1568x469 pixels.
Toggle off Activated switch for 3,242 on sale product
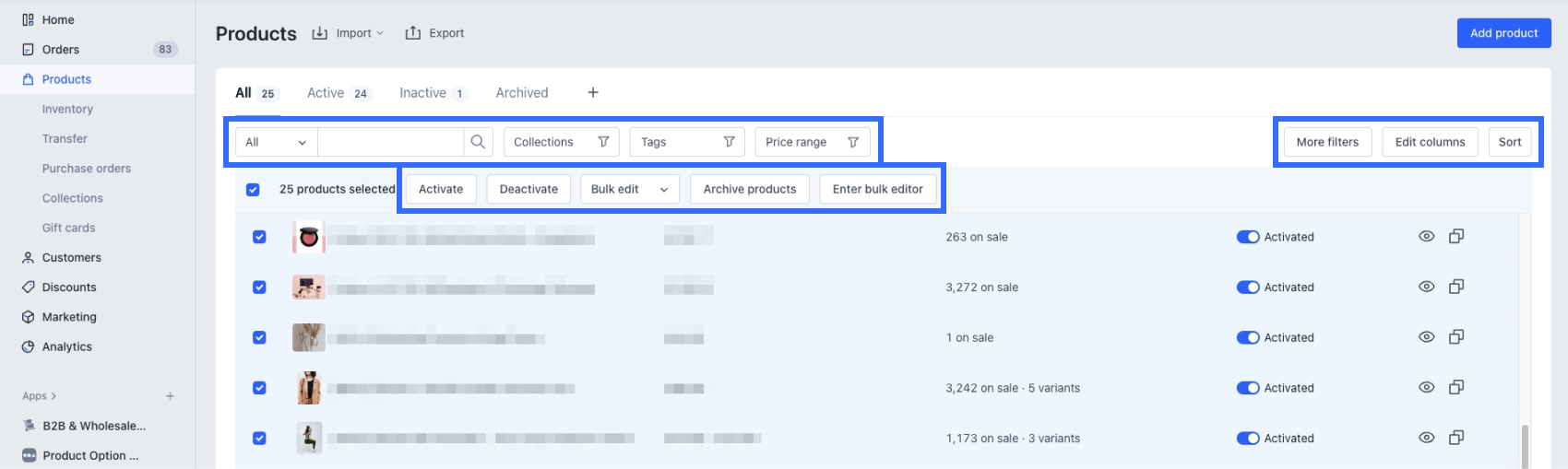pyautogui.click(x=1248, y=388)
